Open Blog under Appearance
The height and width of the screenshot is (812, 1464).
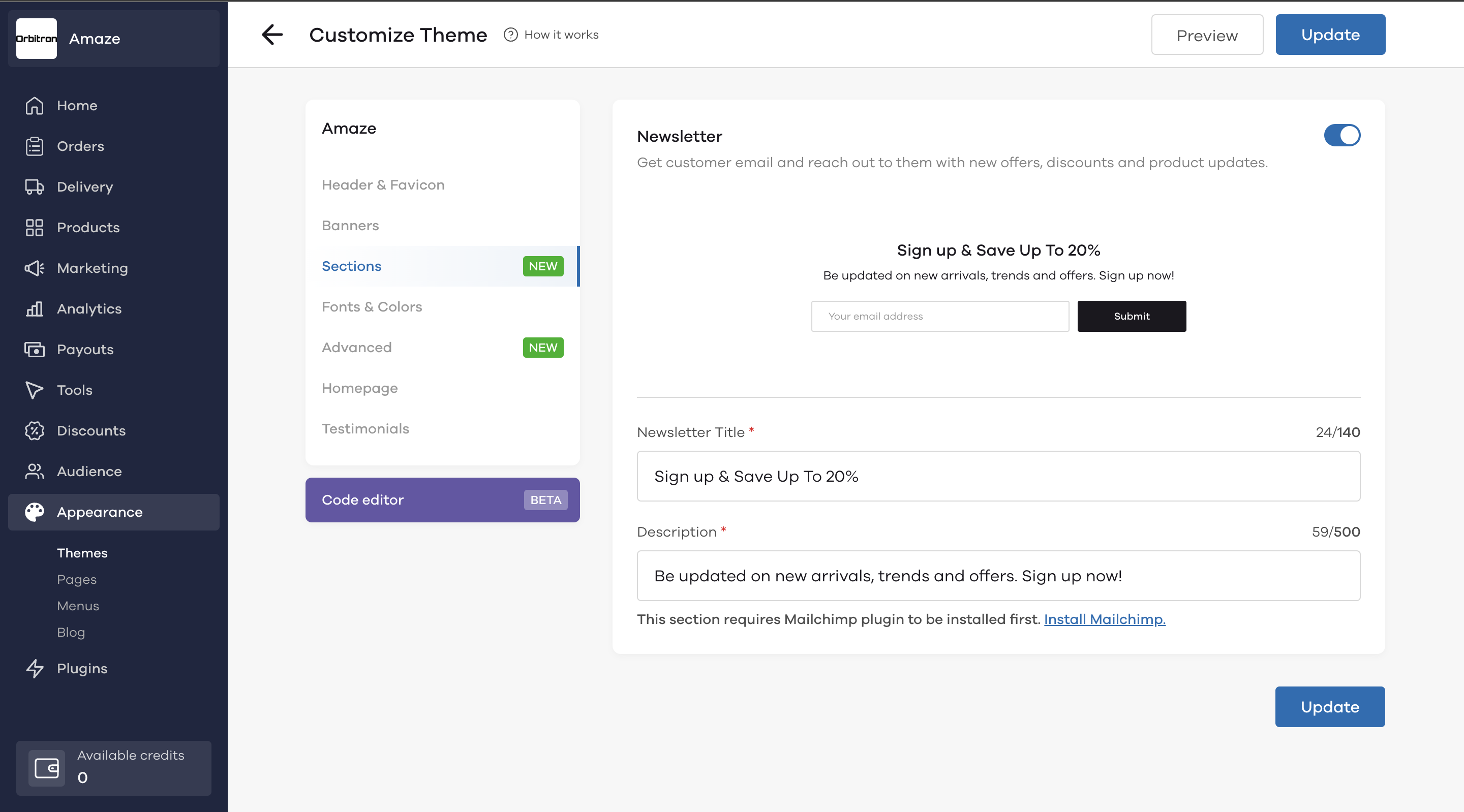point(71,632)
